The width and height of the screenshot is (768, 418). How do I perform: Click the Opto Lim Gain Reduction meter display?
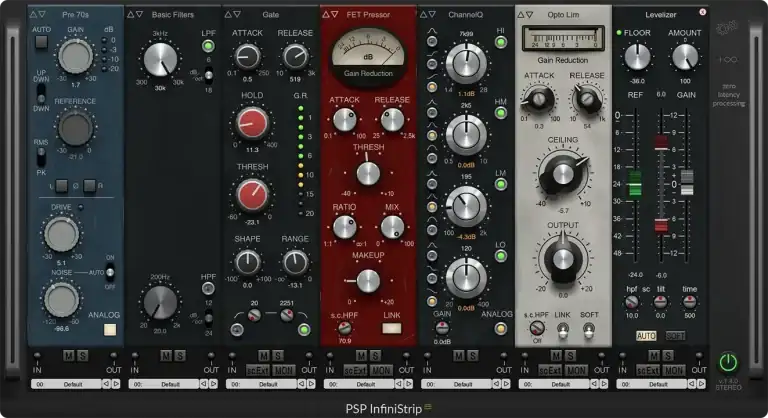(x=563, y=39)
